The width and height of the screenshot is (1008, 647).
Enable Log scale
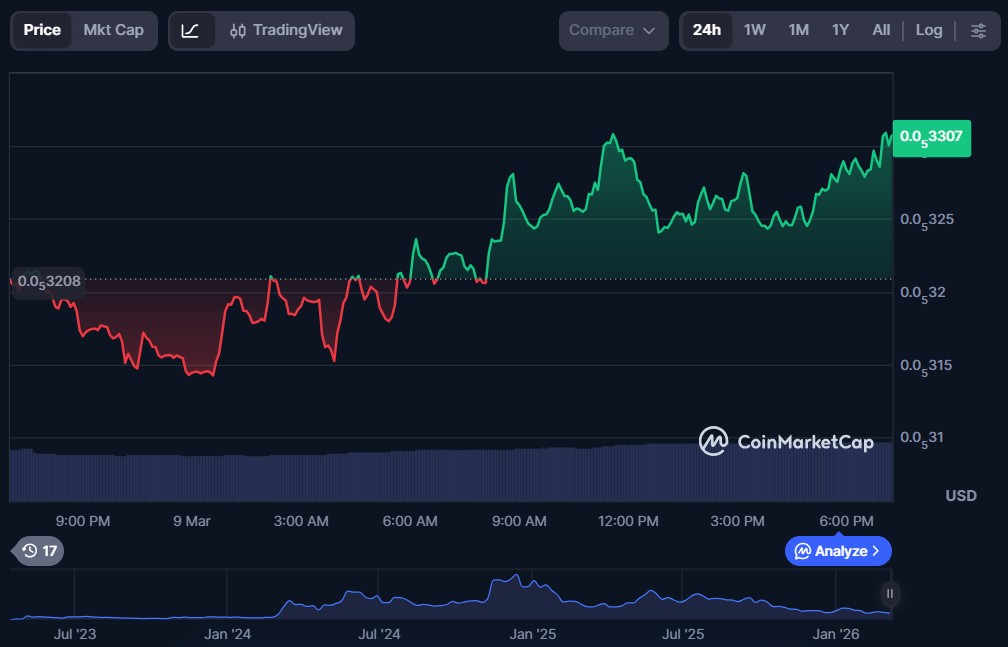point(928,30)
